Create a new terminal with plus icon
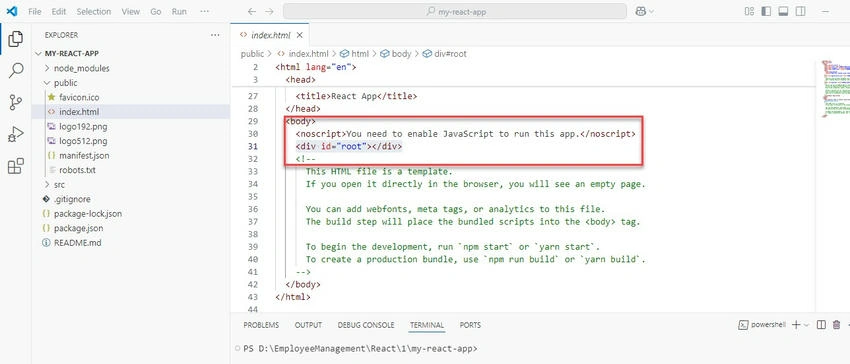This screenshot has height=364, width=850. click(796, 324)
